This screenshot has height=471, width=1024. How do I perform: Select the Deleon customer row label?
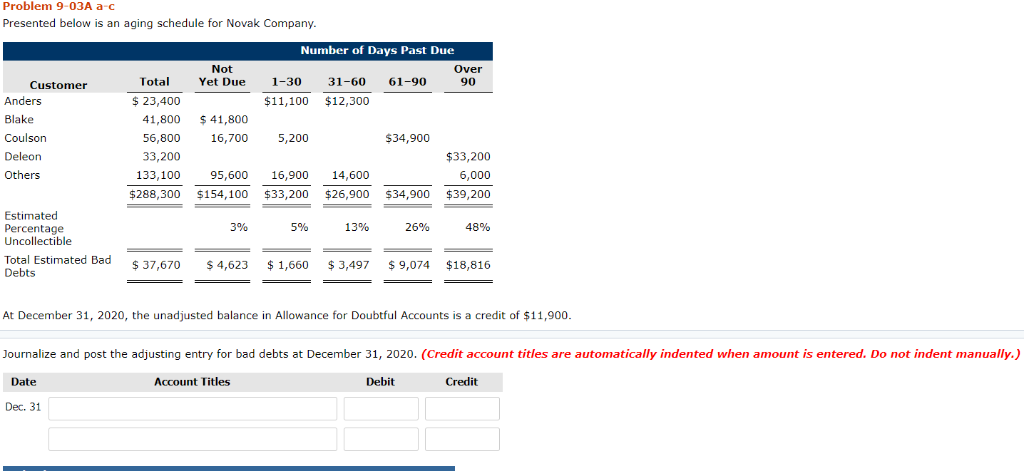pyautogui.click(x=23, y=156)
